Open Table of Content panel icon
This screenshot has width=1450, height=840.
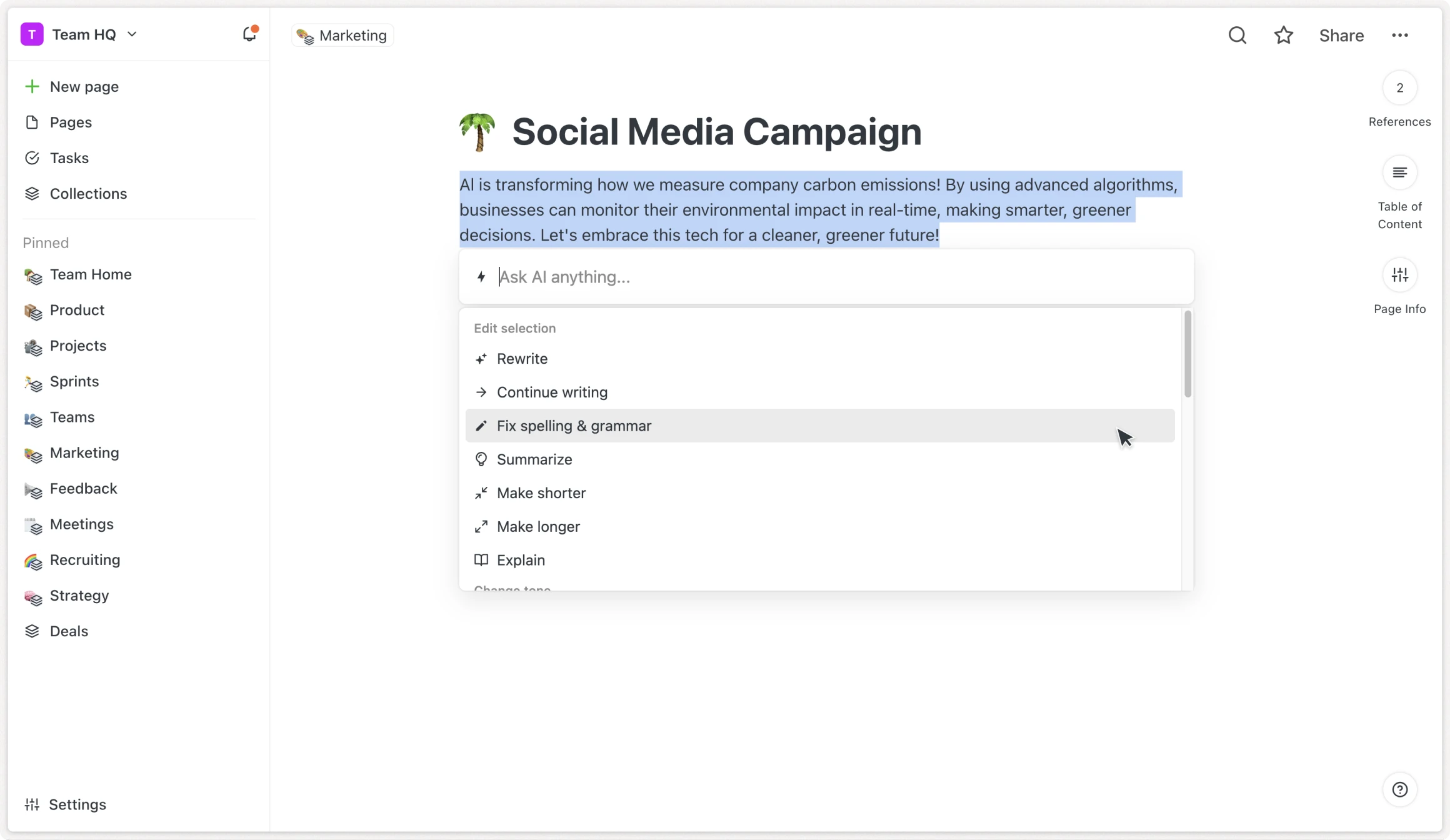click(1399, 172)
